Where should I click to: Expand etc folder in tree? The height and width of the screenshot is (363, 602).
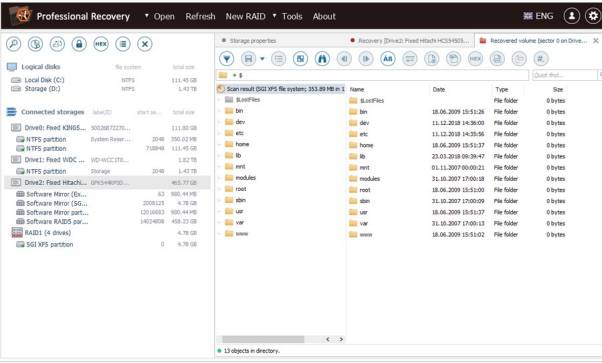point(220,133)
